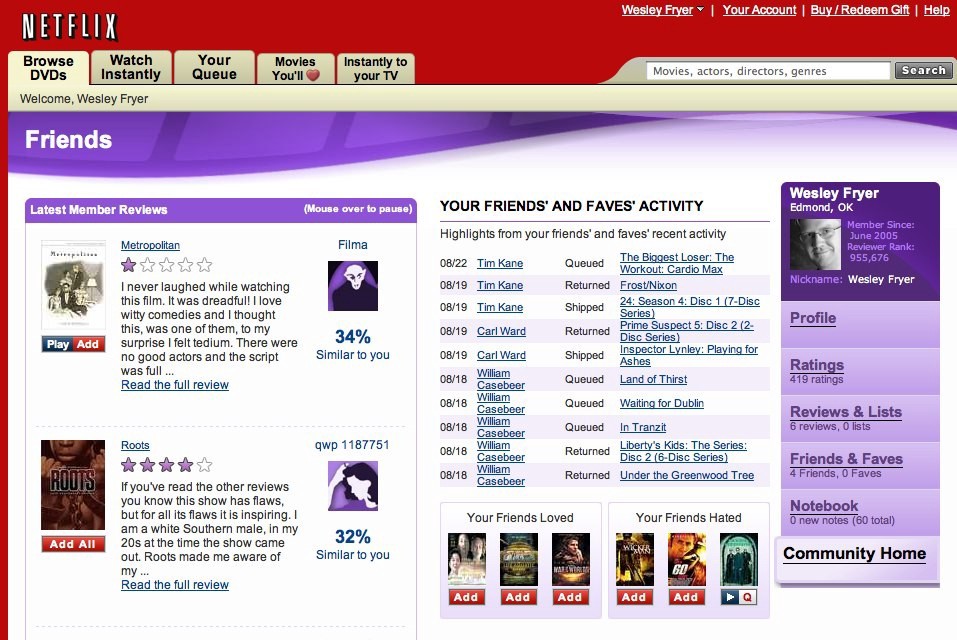Viewport: 957px width, 640px height.
Task: Click Play on the Metropolitan cover
Action: coord(58,344)
